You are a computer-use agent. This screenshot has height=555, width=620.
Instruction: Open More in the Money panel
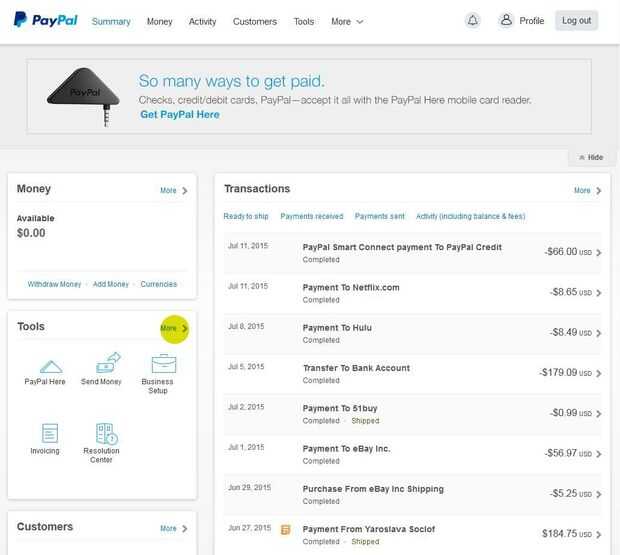tap(174, 191)
